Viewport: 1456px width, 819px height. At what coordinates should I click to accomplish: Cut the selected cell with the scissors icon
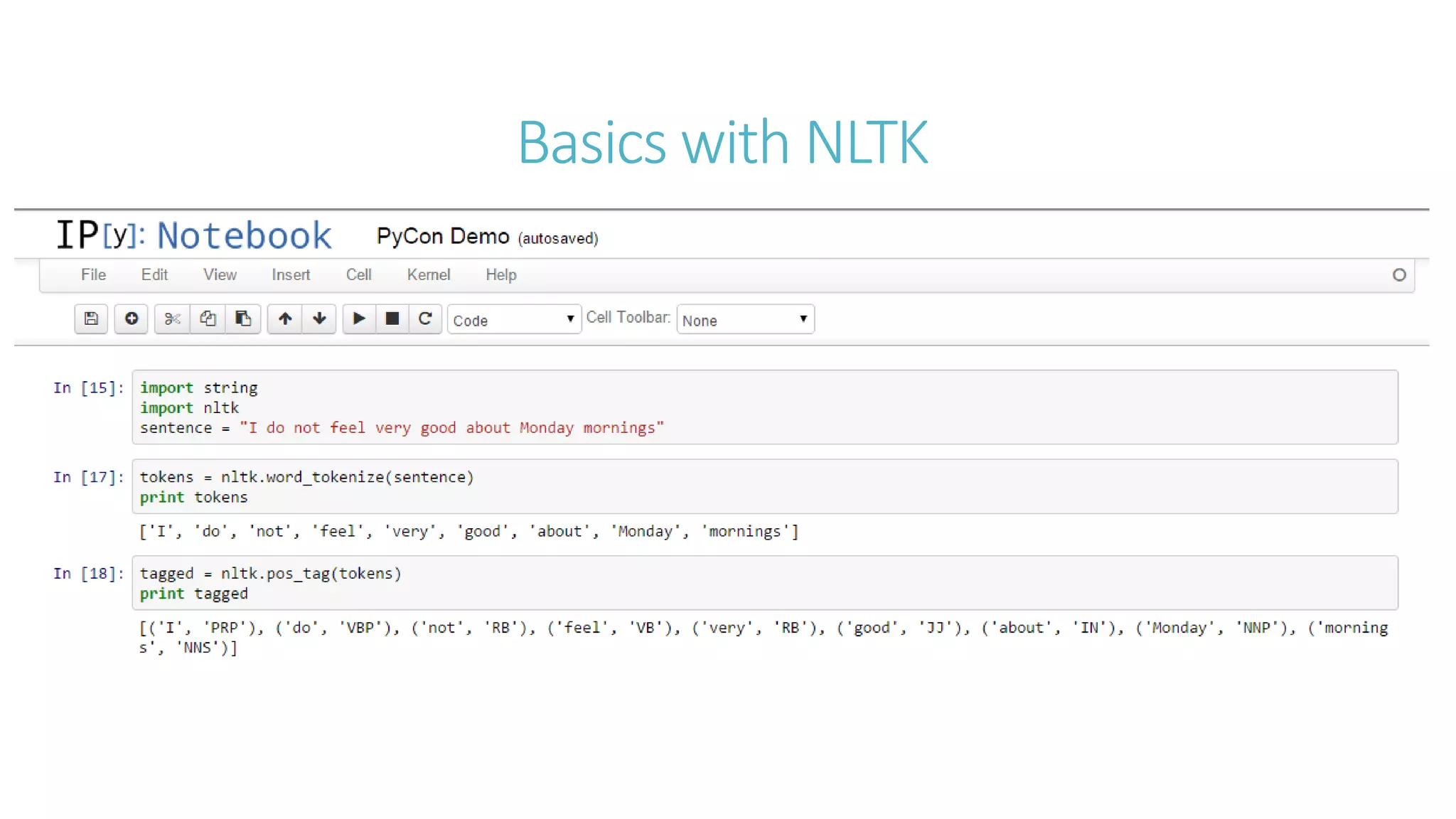coord(172,318)
